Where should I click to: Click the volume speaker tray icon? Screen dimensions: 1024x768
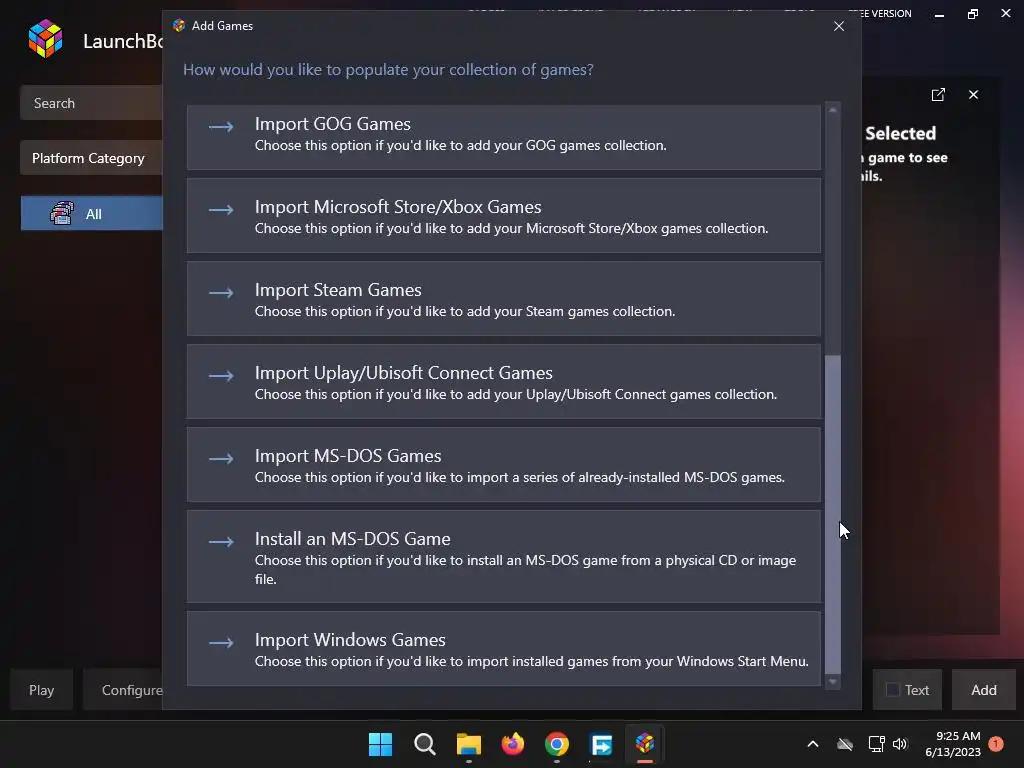click(x=900, y=744)
